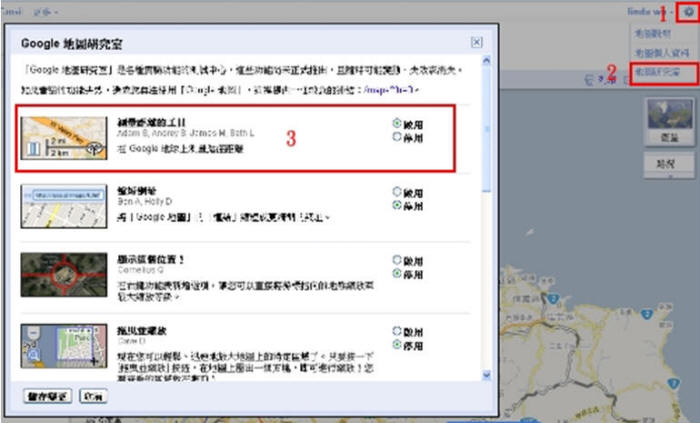700x423 pixels.
Task: Click the feature title above 'Cornelius G'
Action: click(x=150, y=259)
